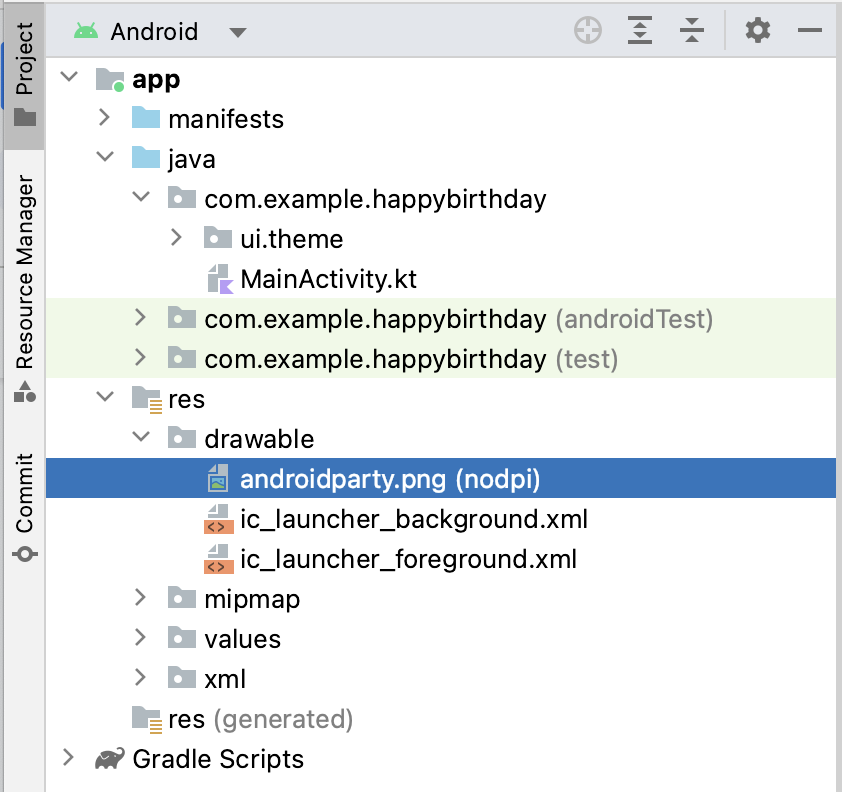842x792 pixels.
Task: Click the image icon of androidparty.png
Action: click(218, 479)
